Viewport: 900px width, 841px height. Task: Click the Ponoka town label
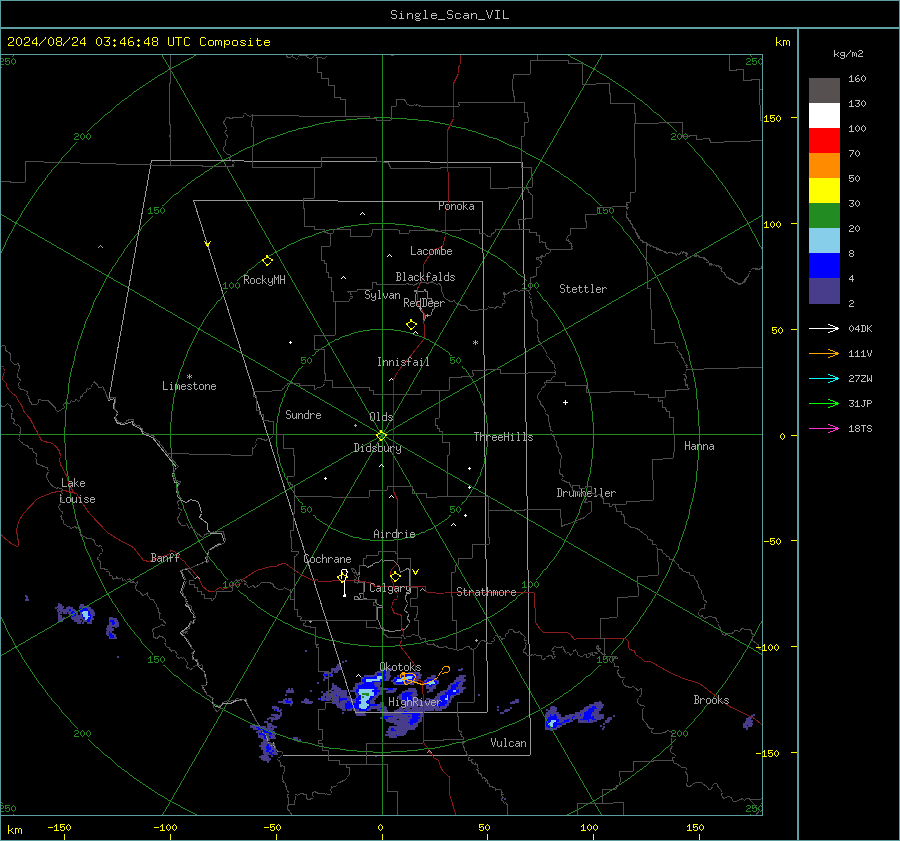[456, 206]
